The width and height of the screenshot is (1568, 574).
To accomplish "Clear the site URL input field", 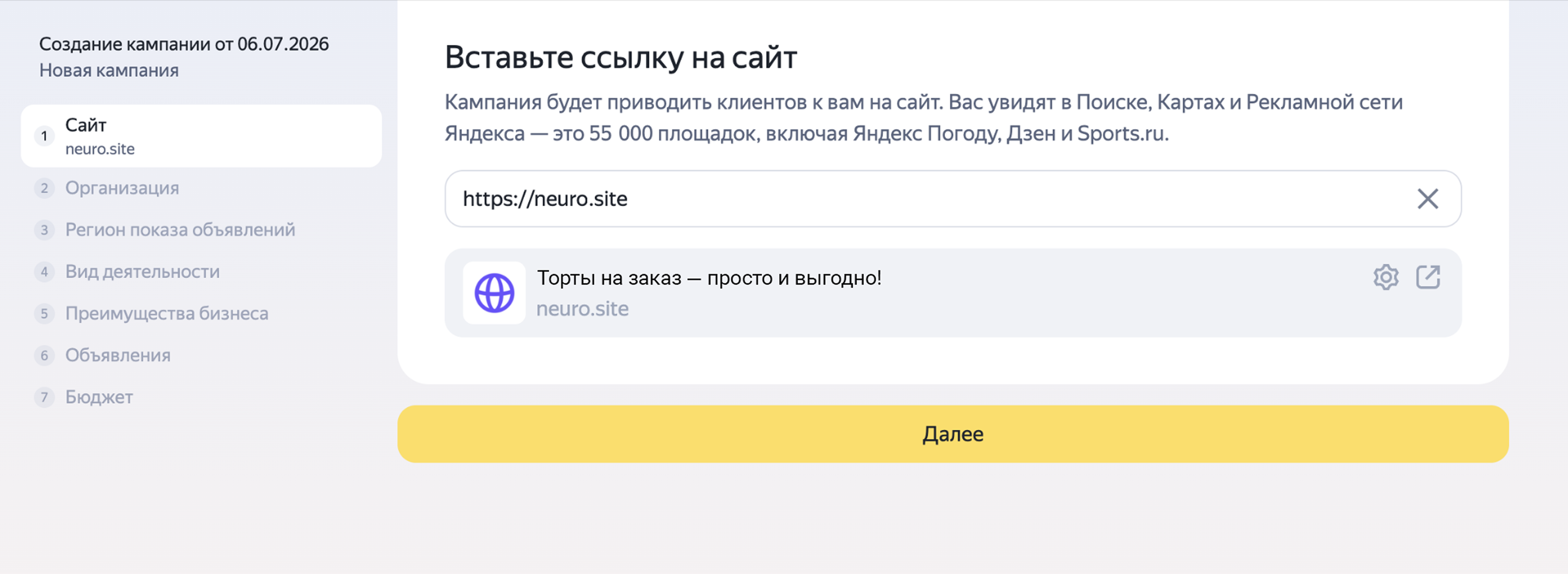I will [1428, 199].
